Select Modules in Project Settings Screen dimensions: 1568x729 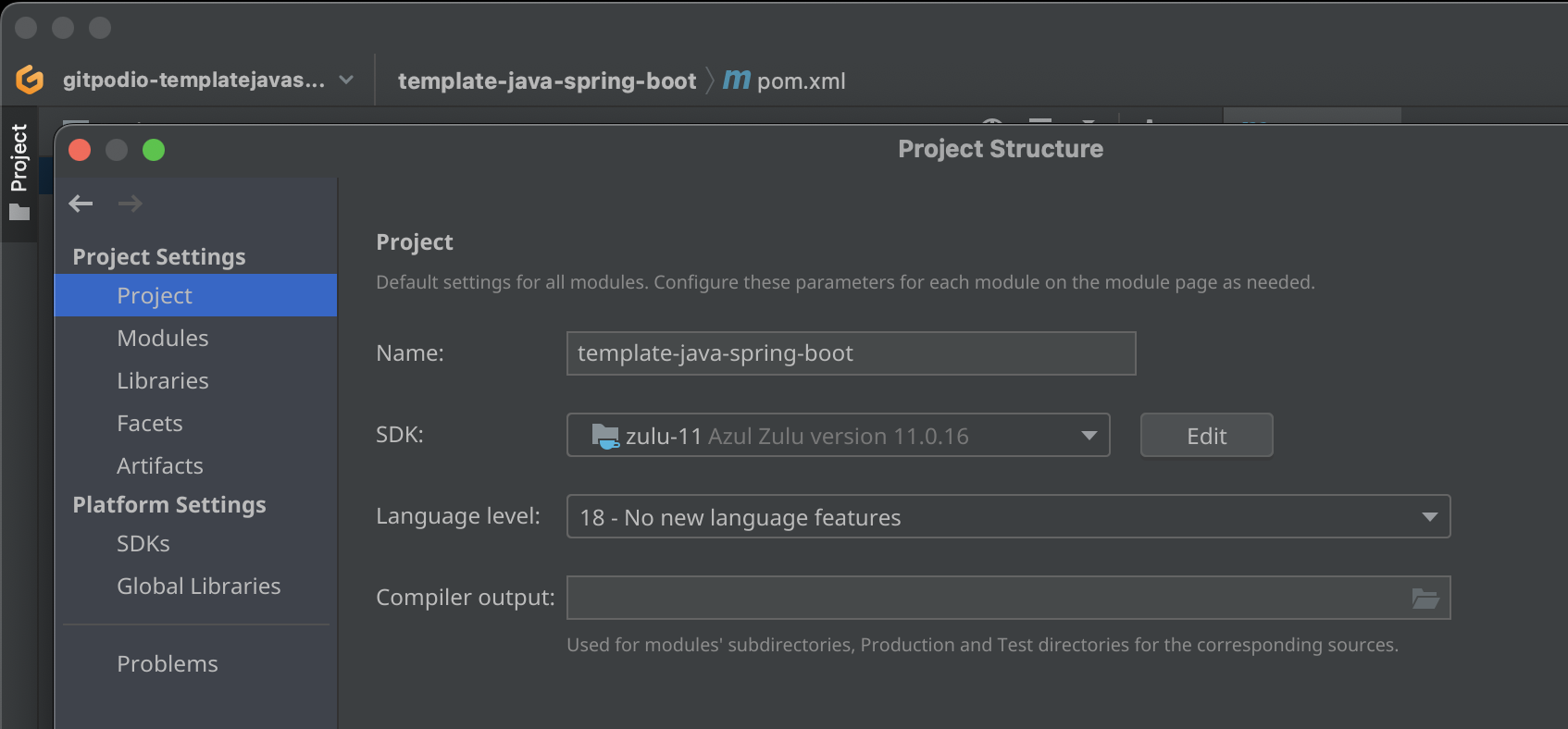pyautogui.click(x=162, y=338)
